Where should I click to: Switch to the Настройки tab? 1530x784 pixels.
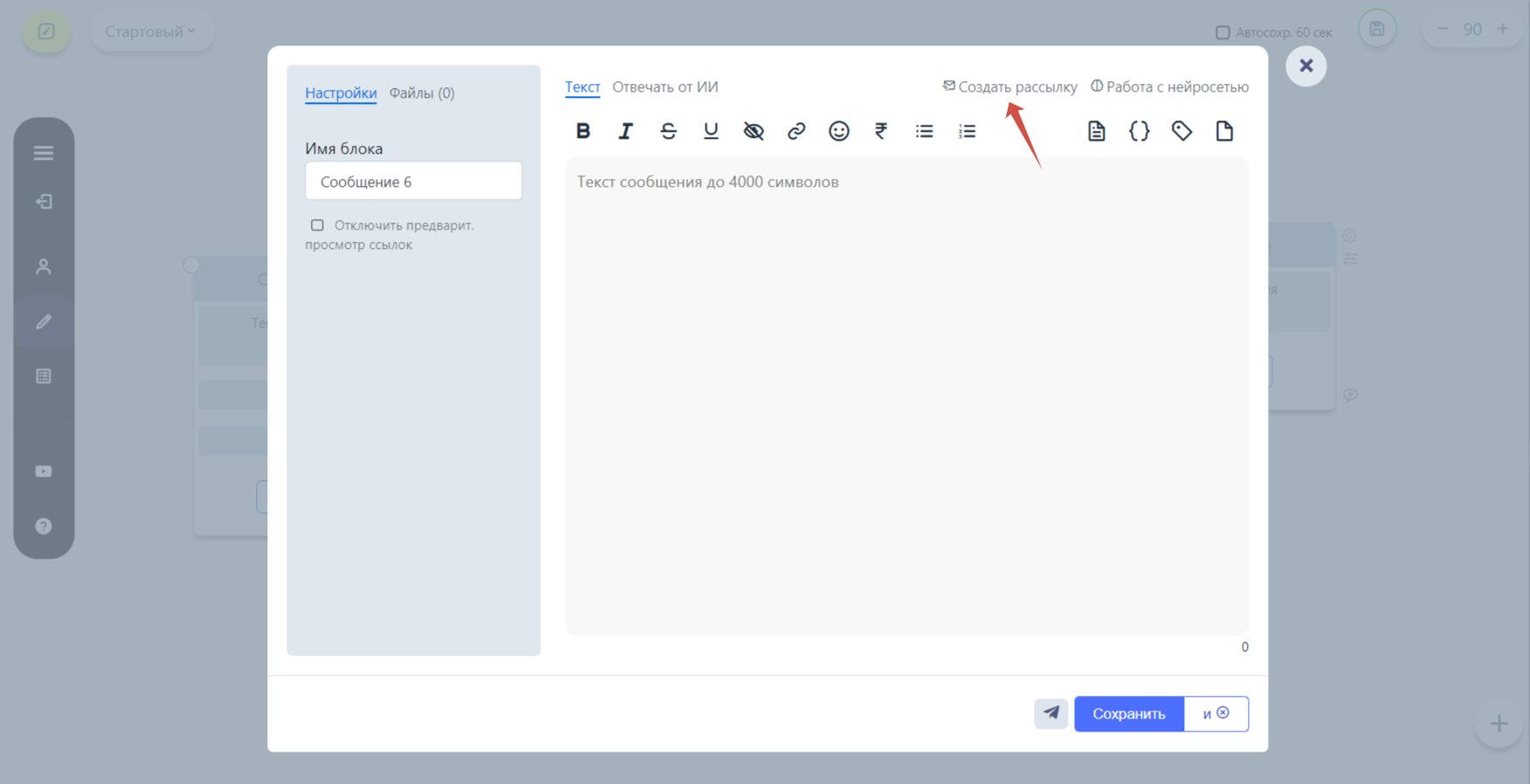tap(341, 93)
